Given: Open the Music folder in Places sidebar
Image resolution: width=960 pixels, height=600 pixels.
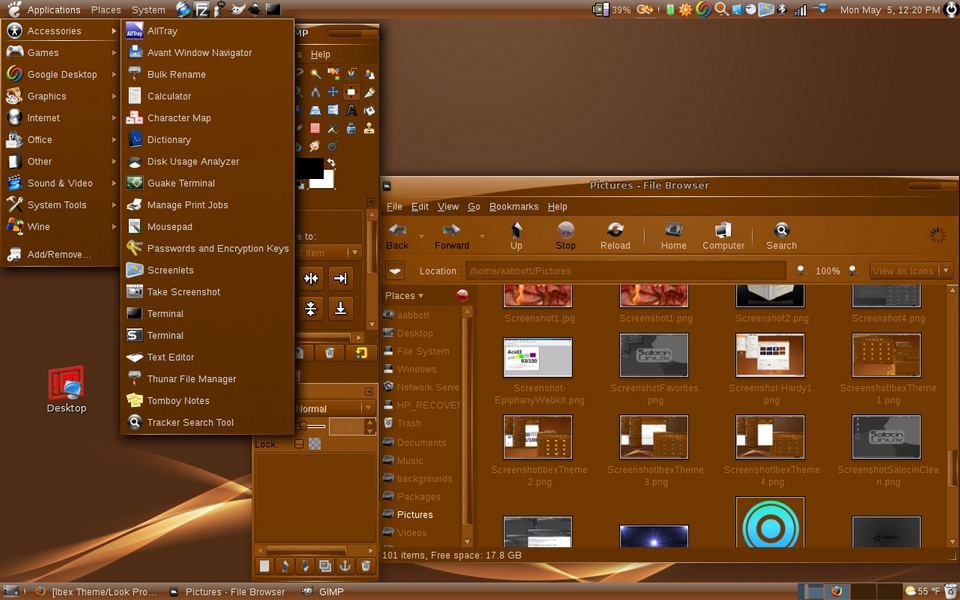Looking at the screenshot, I should tap(410, 461).
